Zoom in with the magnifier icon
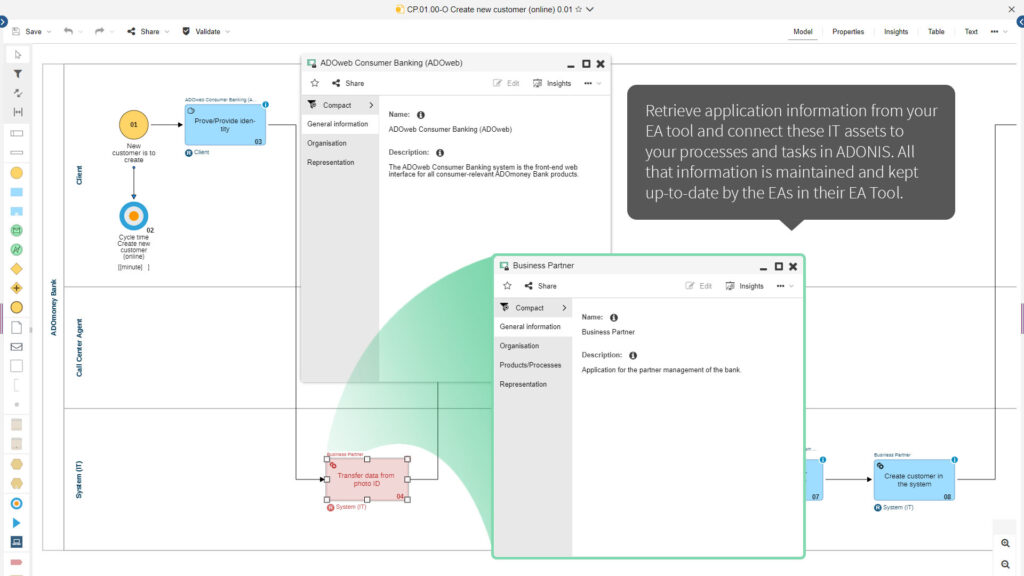Screen dimensions: 1024x576 pos(1005,542)
